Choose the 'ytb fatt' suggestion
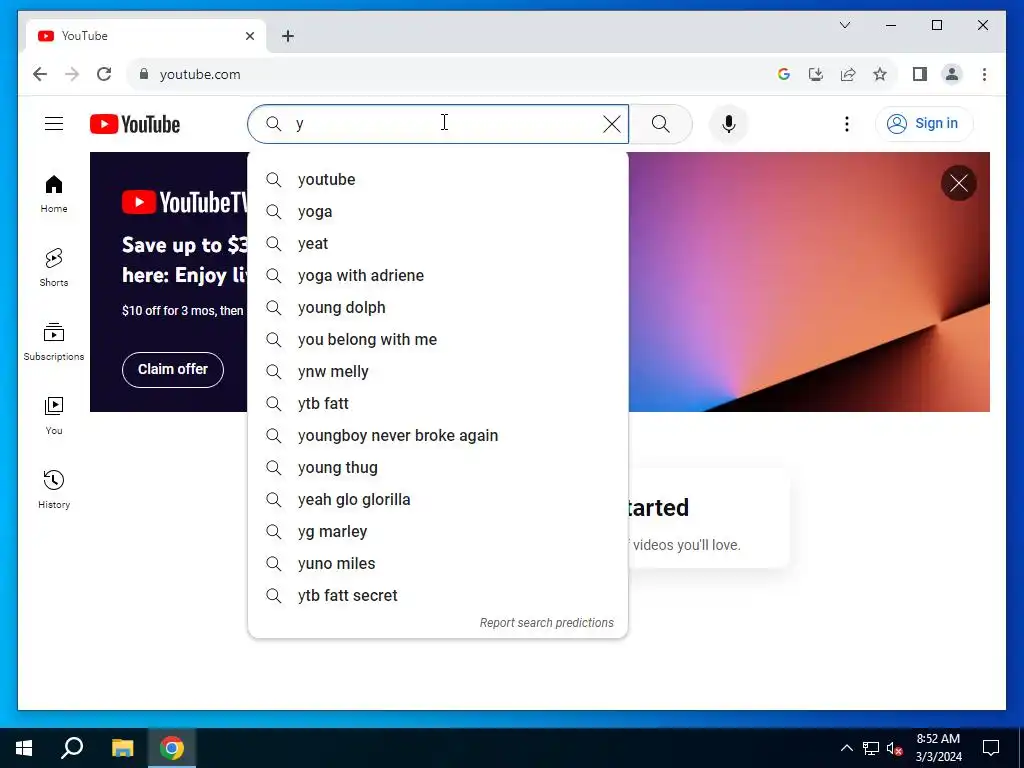 (438, 404)
